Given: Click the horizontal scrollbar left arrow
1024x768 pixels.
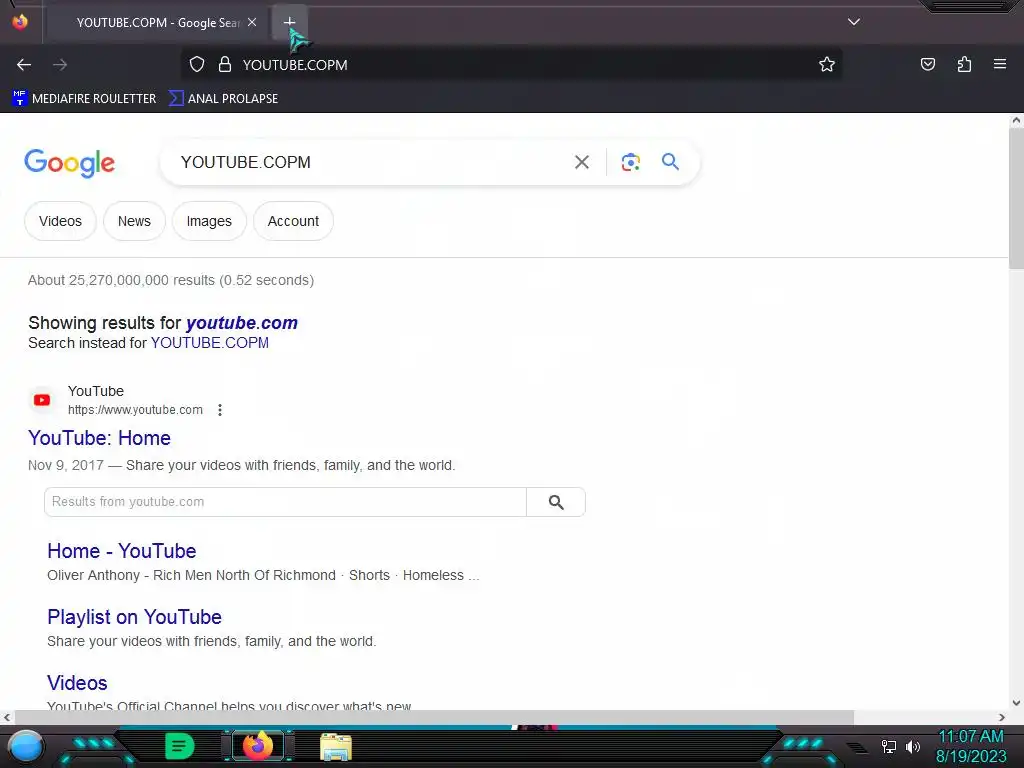Looking at the screenshot, I should pyautogui.click(x=7, y=717).
